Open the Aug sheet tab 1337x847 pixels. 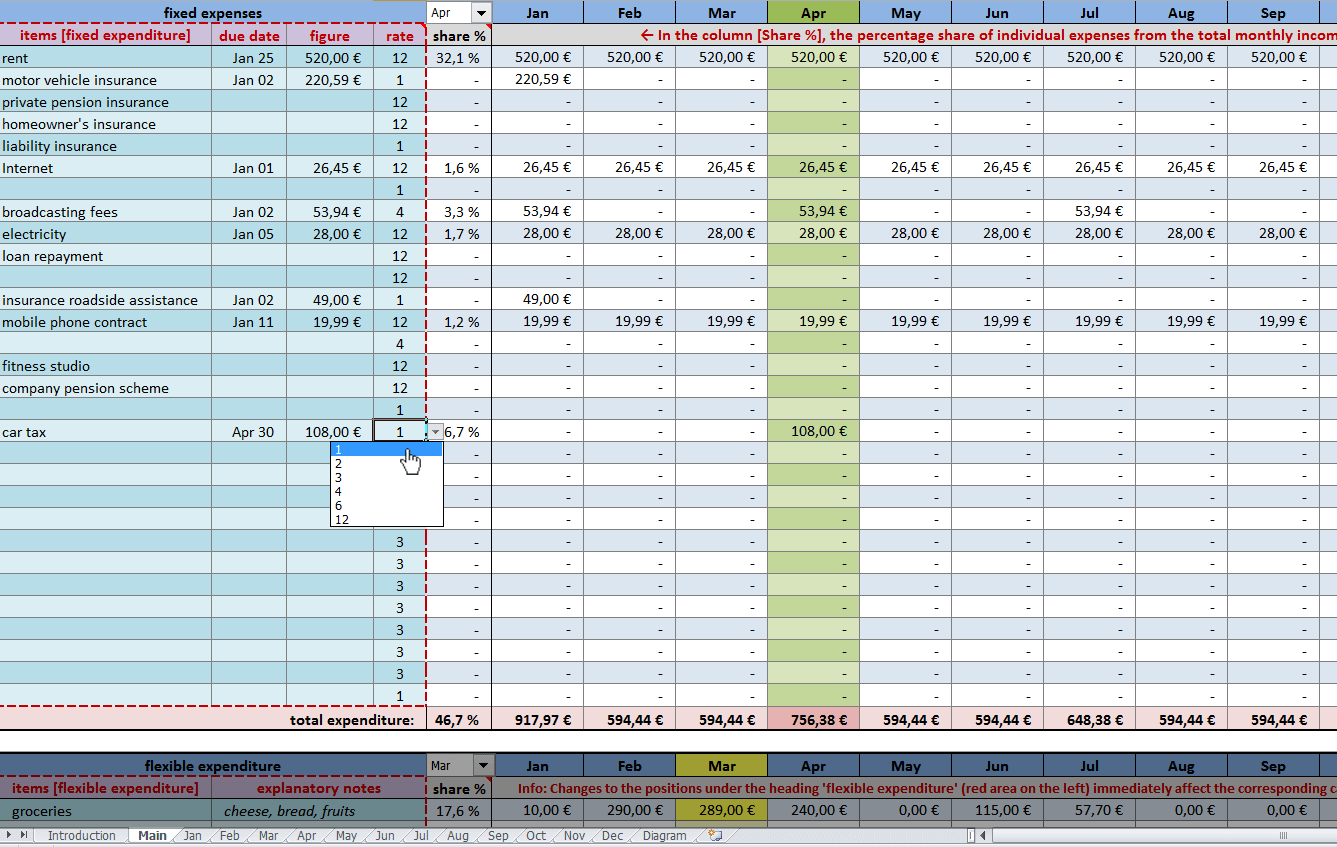pyautogui.click(x=457, y=836)
